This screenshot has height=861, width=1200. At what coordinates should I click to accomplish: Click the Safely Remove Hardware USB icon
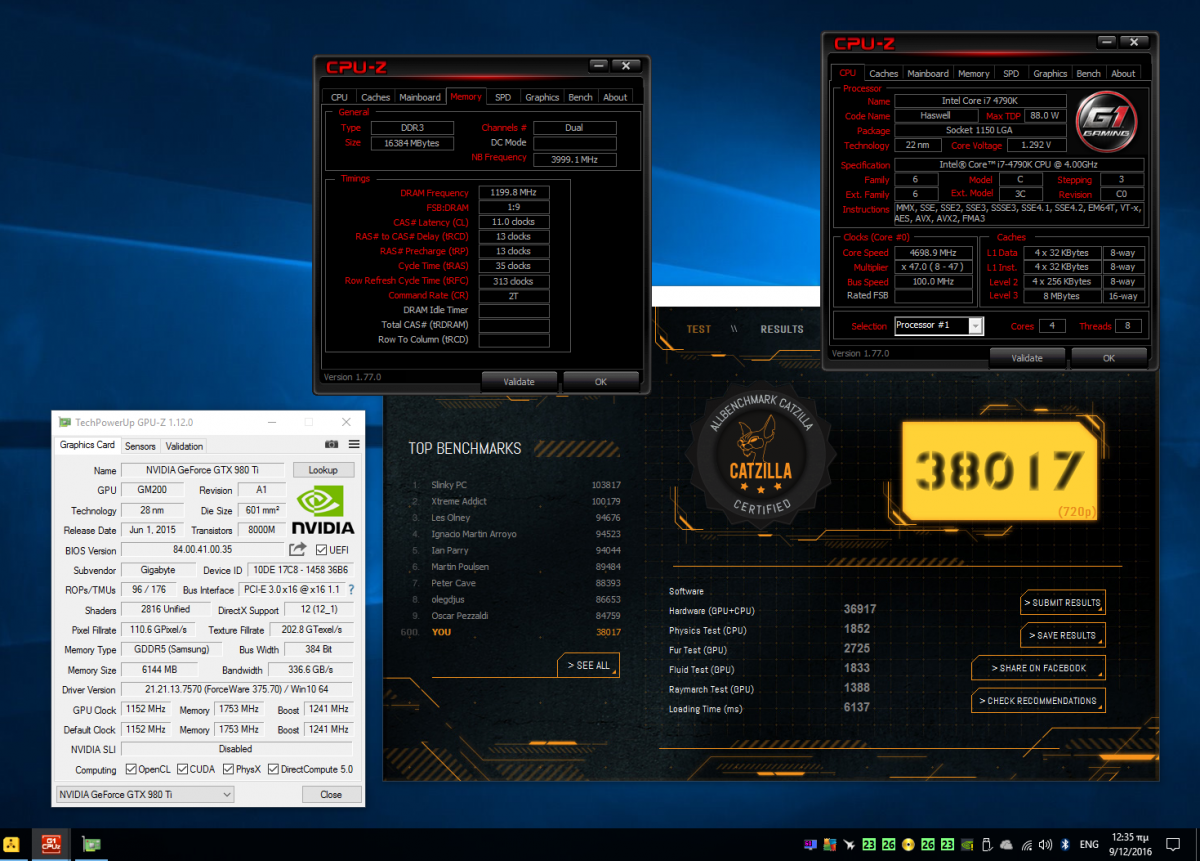[986, 845]
